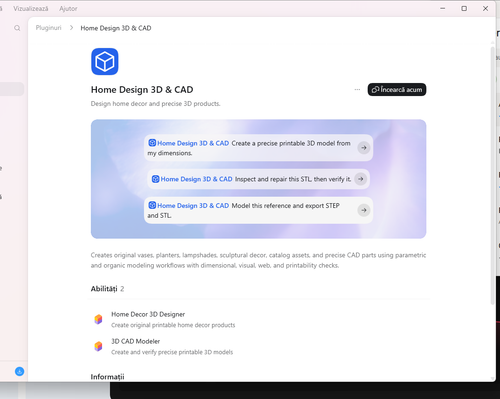Select the 'Model this reference and export STEP' prompt
The width and height of the screenshot is (500, 399).
pos(258,210)
